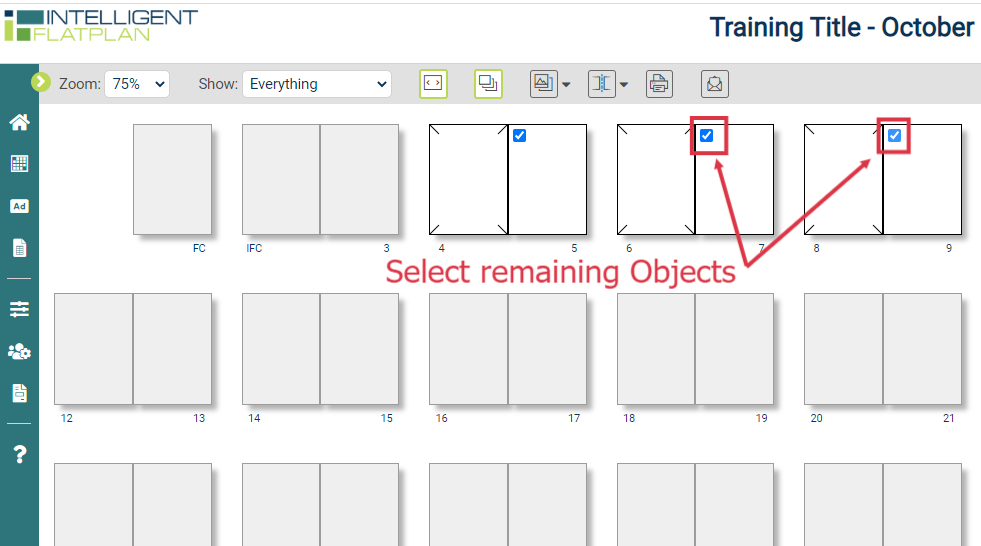Toggle the fit-width view toolbar button

coord(433,84)
